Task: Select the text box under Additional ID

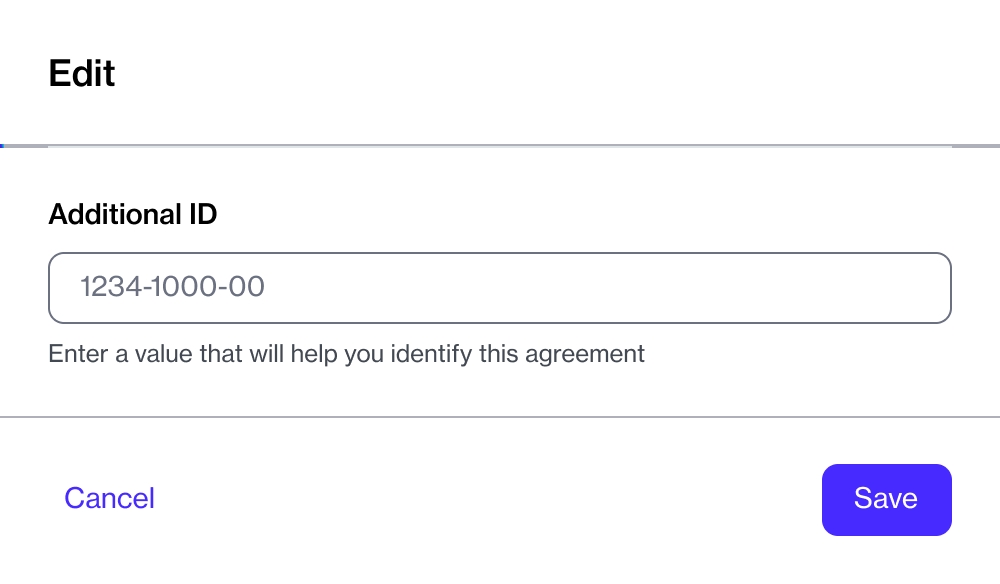Action: pos(499,288)
